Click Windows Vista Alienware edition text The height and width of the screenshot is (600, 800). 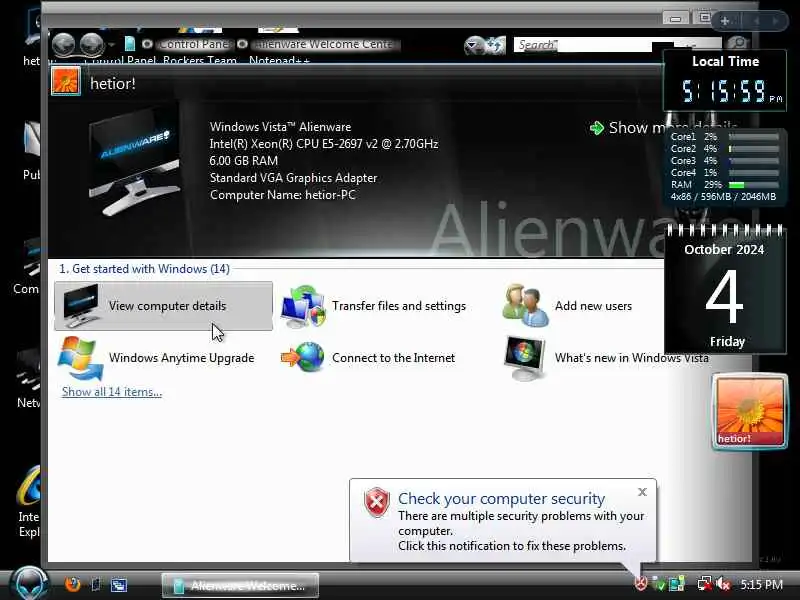pyautogui.click(x=280, y=127)
